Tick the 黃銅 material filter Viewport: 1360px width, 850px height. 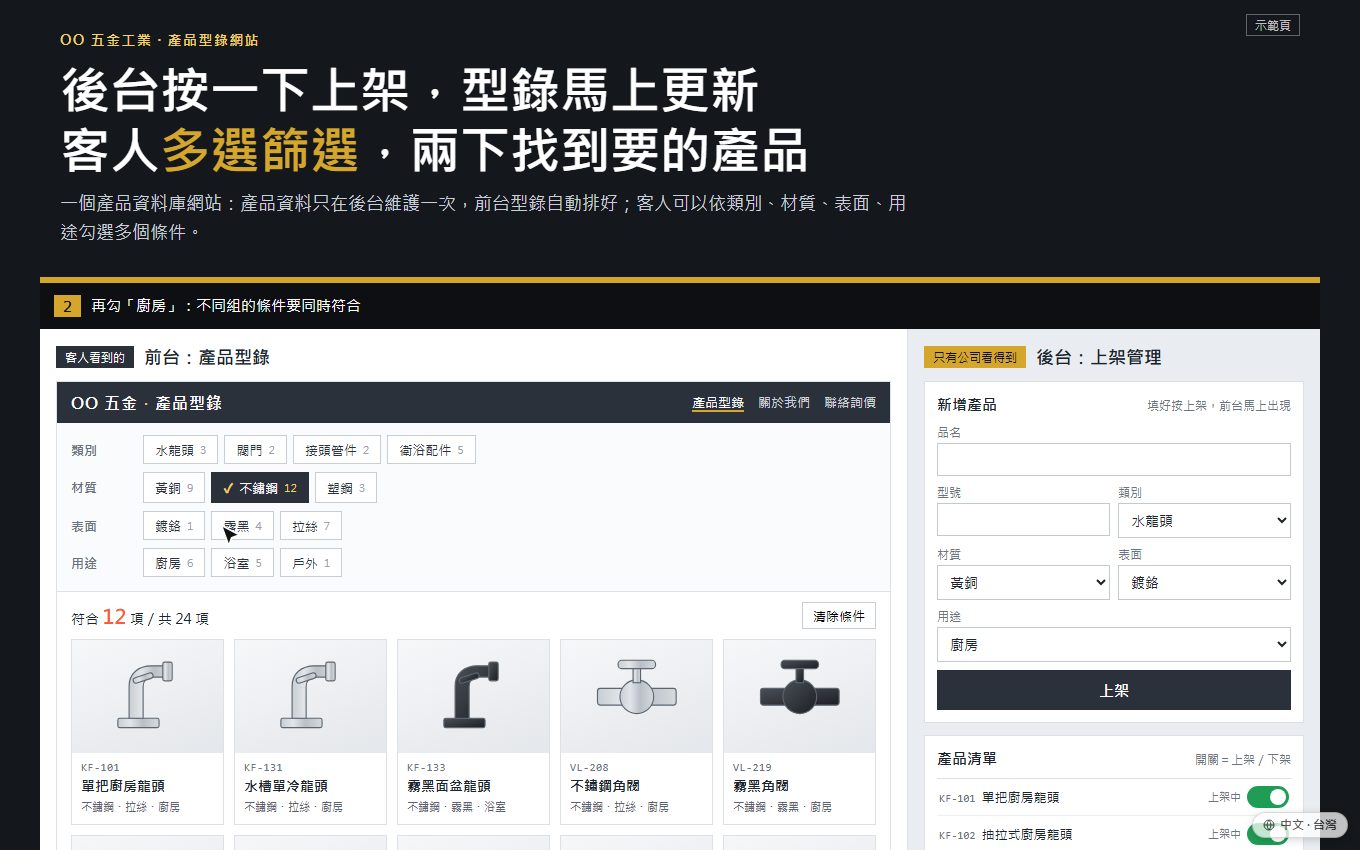(174, 488)
